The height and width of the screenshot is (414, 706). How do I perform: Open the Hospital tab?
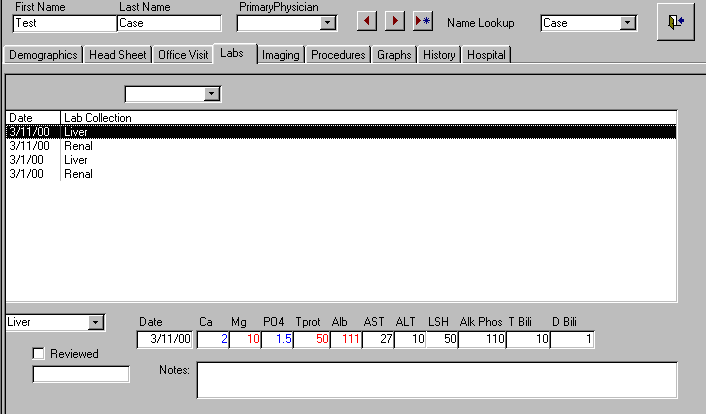(486, 55)
